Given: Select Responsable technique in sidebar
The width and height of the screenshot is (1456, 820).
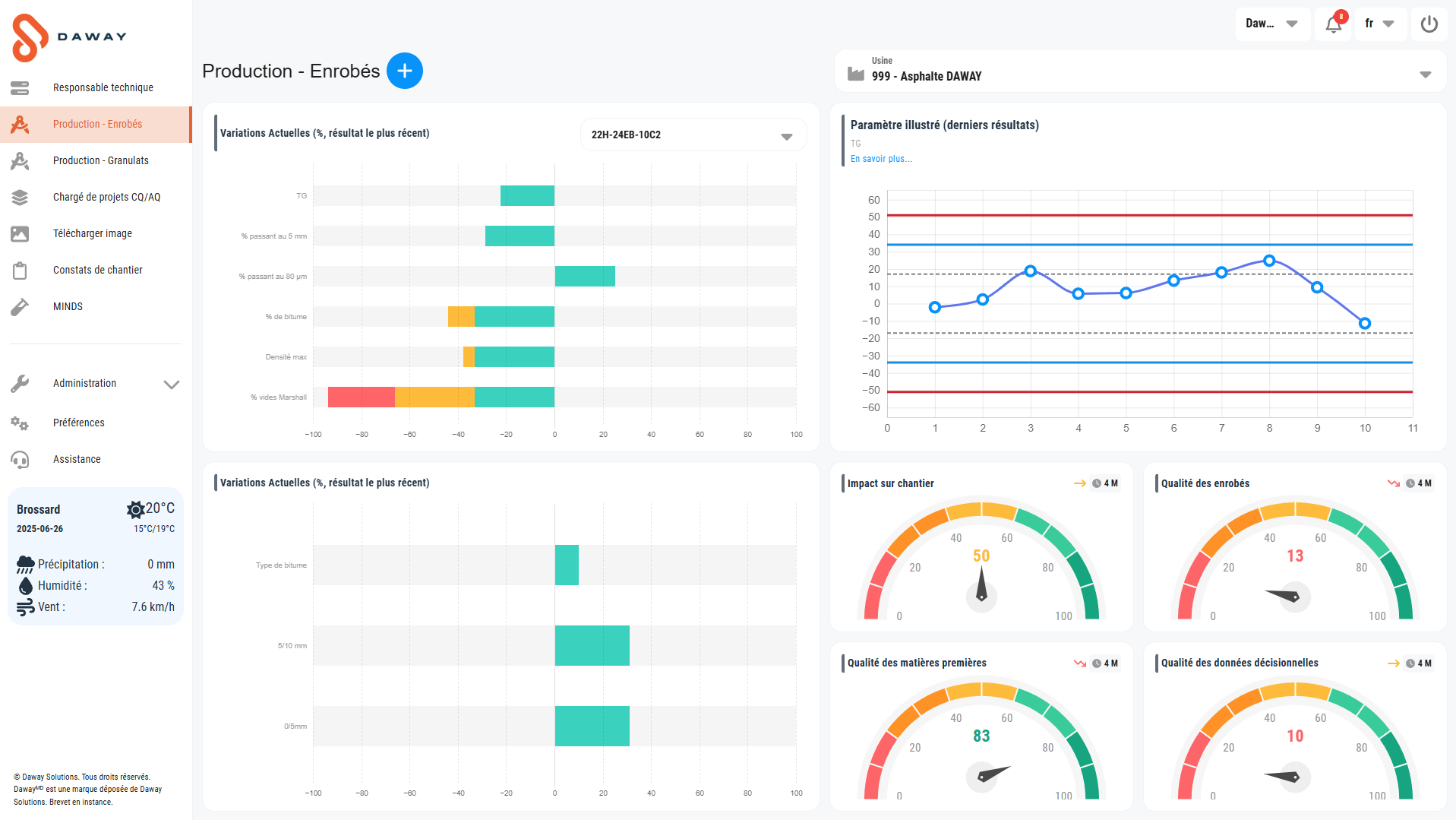Looking at the screenshot, I should pos(103,88).
